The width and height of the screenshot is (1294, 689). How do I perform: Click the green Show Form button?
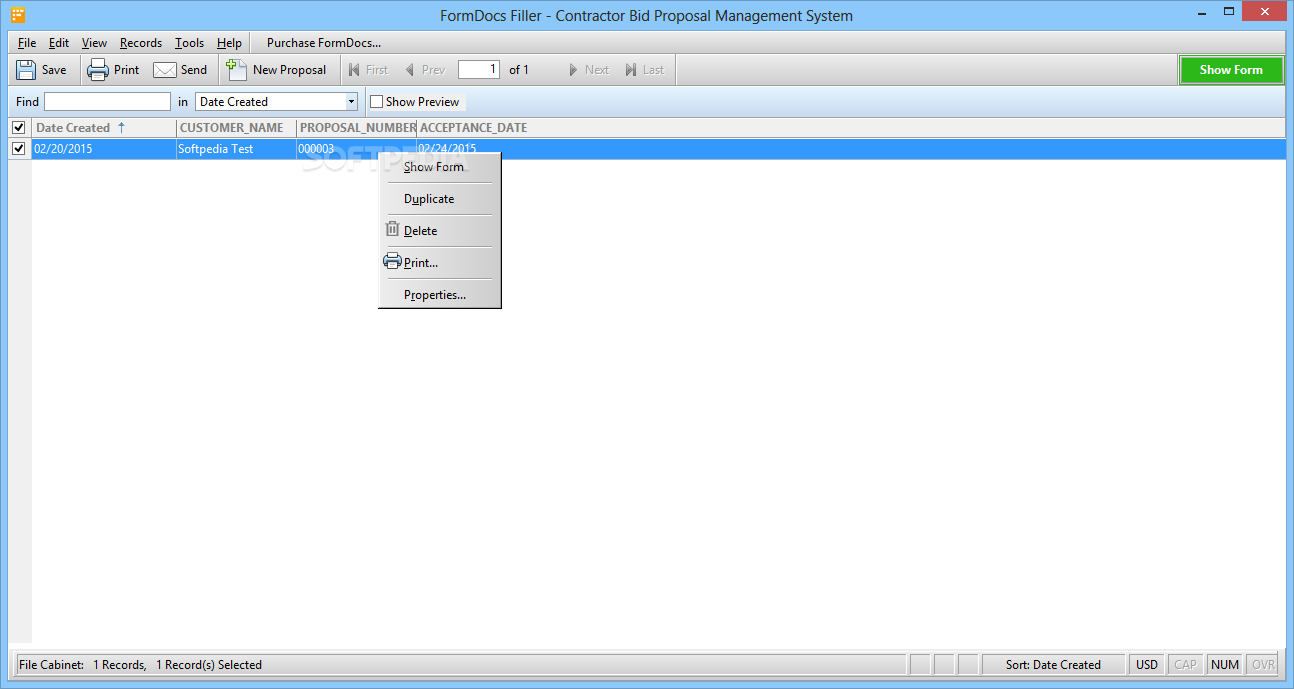1231,70
